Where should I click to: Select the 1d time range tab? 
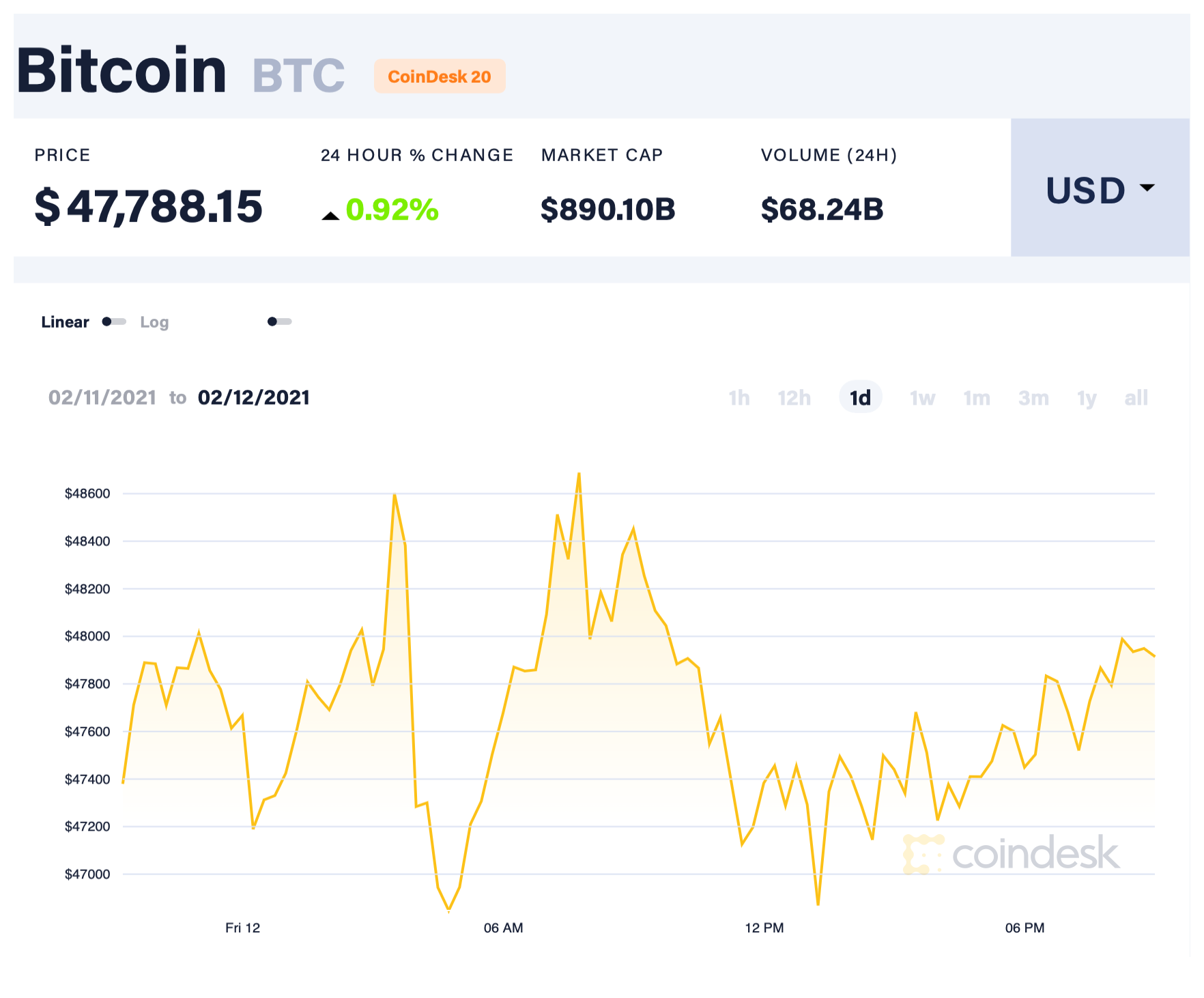click(x=860, y=398)
